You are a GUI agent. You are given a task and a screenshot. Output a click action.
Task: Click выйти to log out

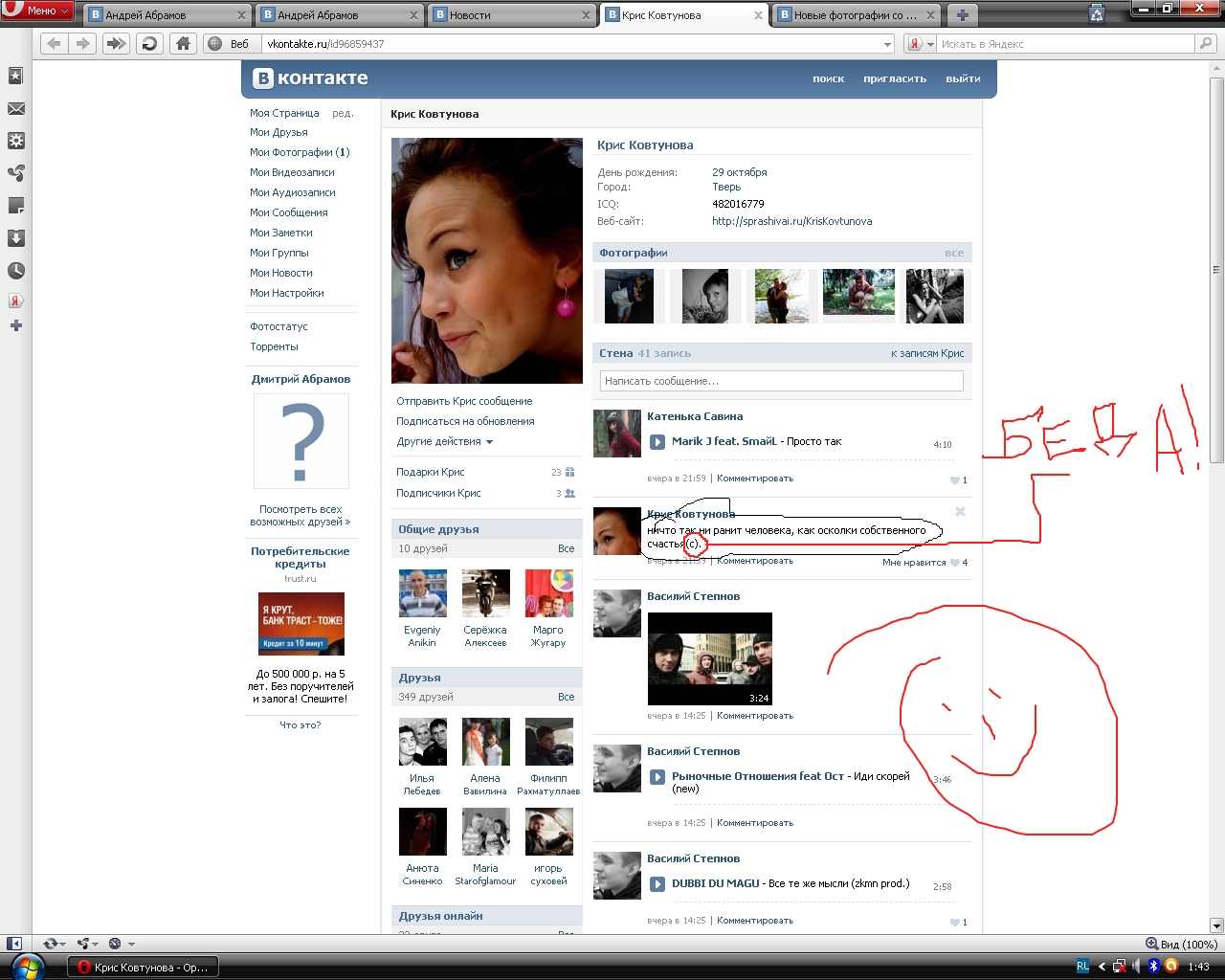click(x=963, y=78)
